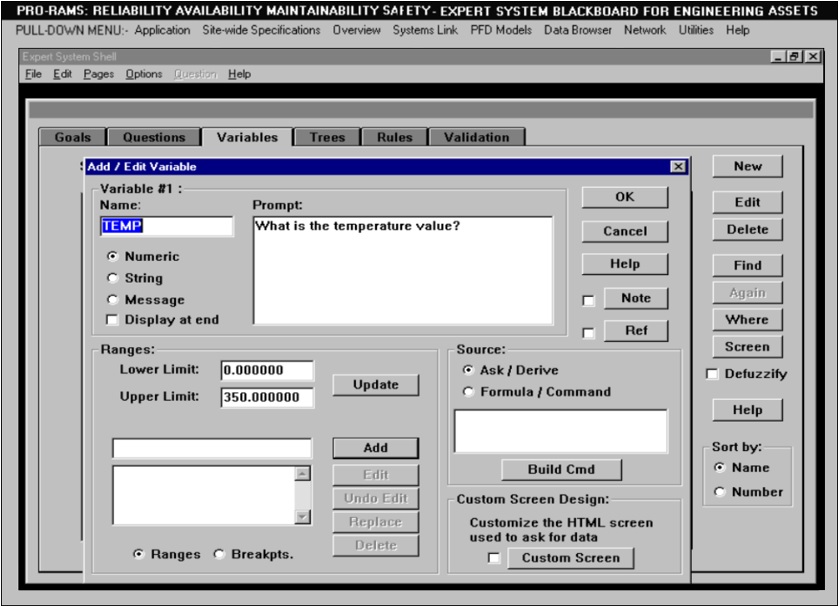Click the Update limits button
Image resolution: width=839 pixels, height=607 pixels.
tap(376, 385)
